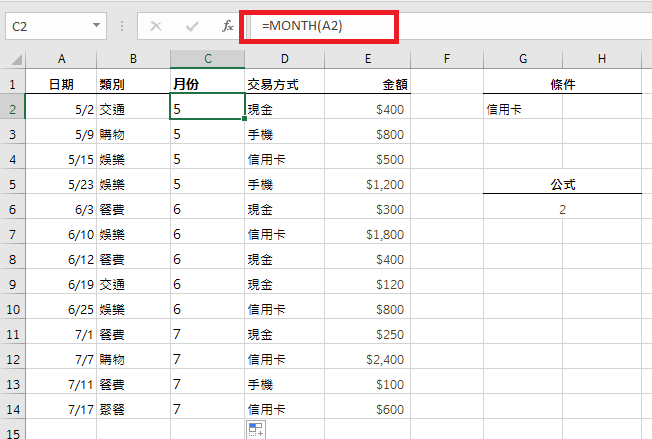The width and height of the screenshot is (652, 439).
Task: Select column C header
Action: [207, 59]
